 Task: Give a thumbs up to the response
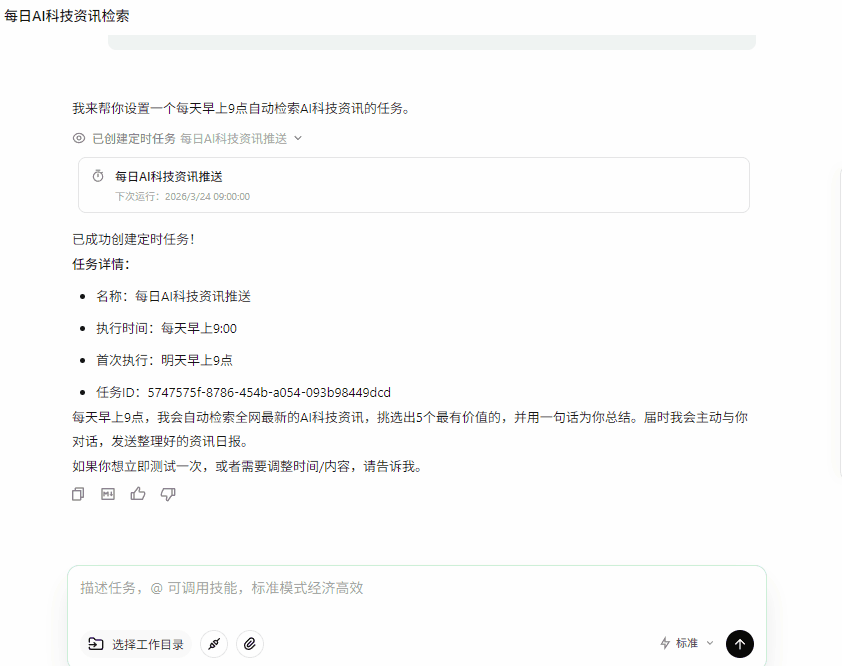click(x=138, y=493)
